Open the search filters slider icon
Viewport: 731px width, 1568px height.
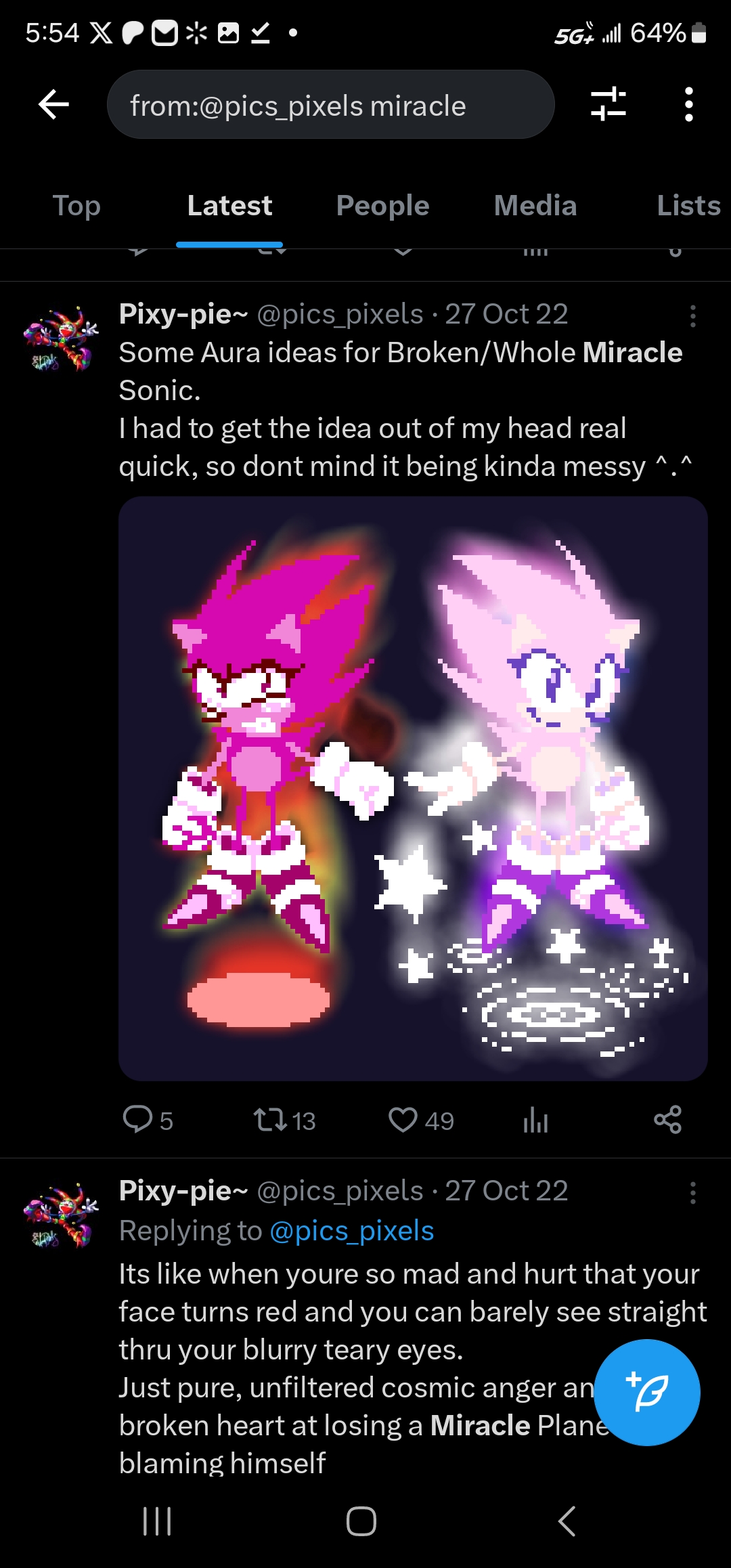(x=608, y=104)
